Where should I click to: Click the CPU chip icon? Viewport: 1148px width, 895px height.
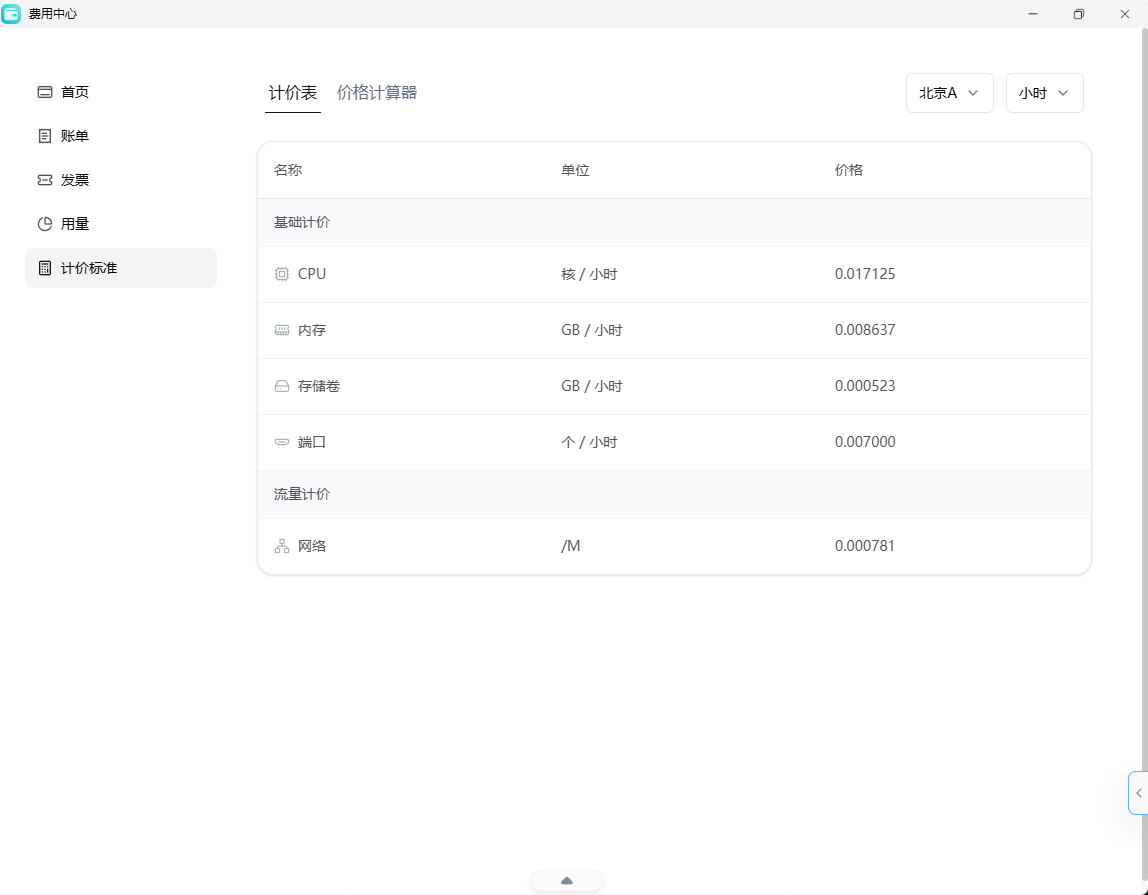point(282,274)
